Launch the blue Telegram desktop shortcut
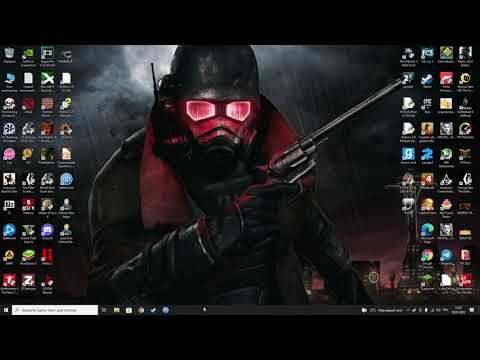Viewport: 480px width, 360px height. (446, 257)
